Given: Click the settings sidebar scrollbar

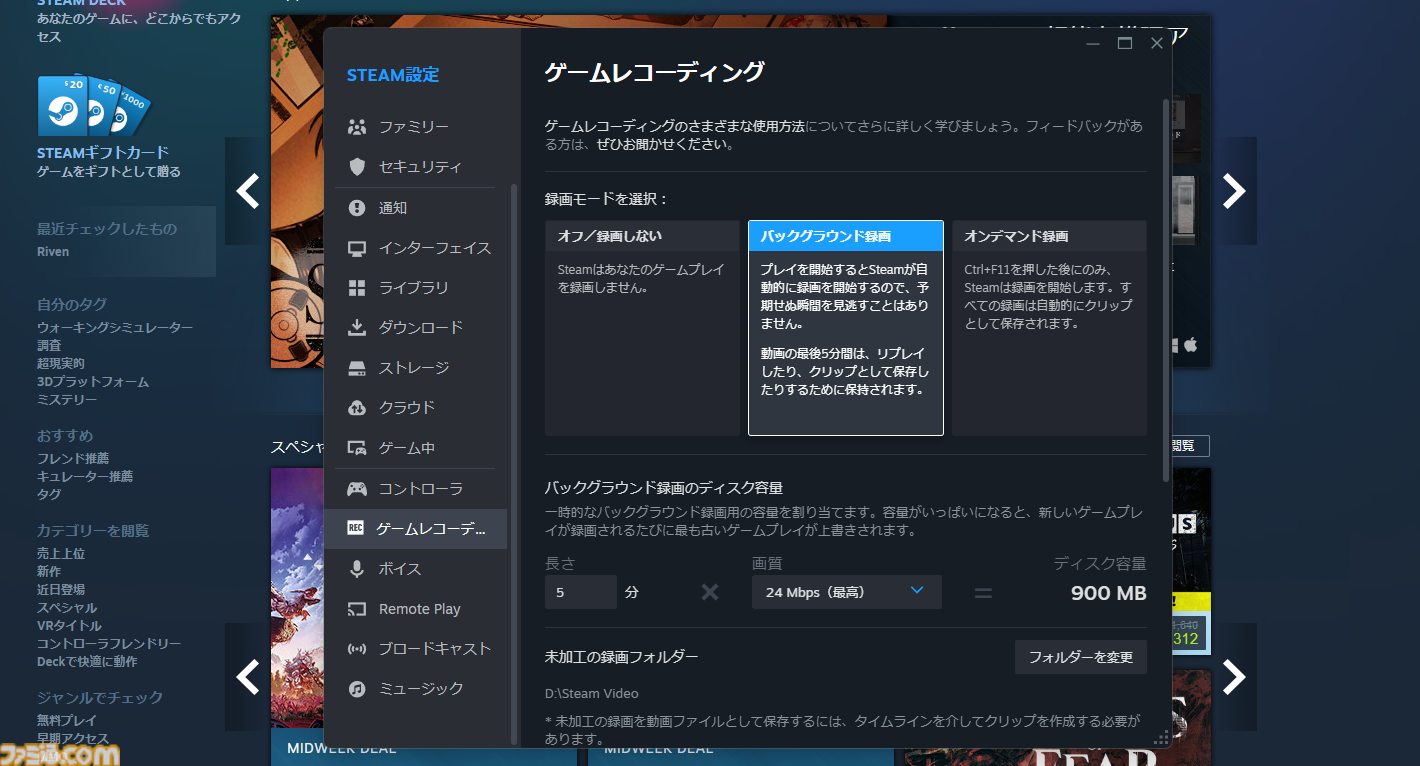Looking at the screenshot, I should click(x=514, y=464).
